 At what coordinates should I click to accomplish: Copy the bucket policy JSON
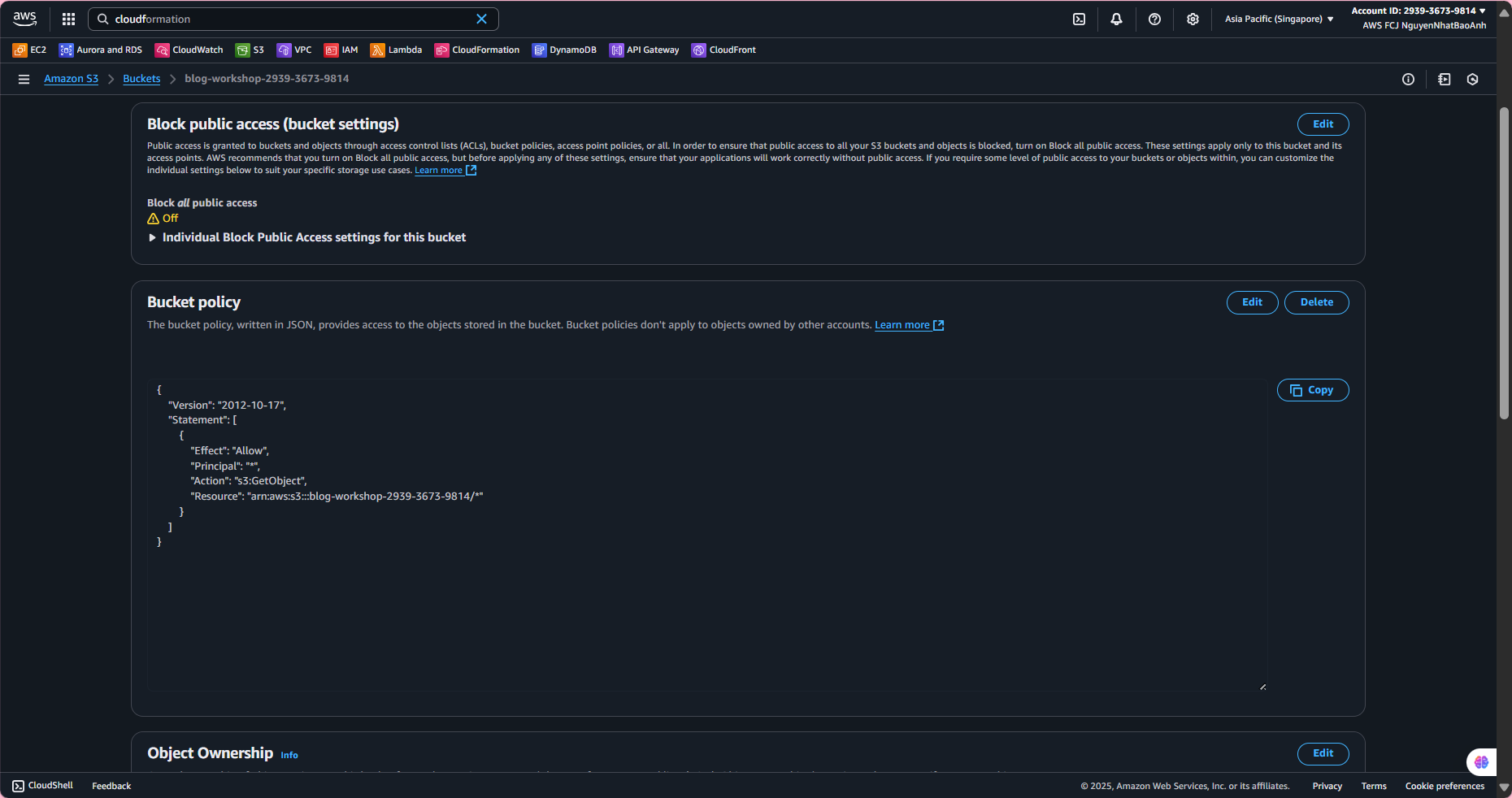click(x=1312, y=390)
